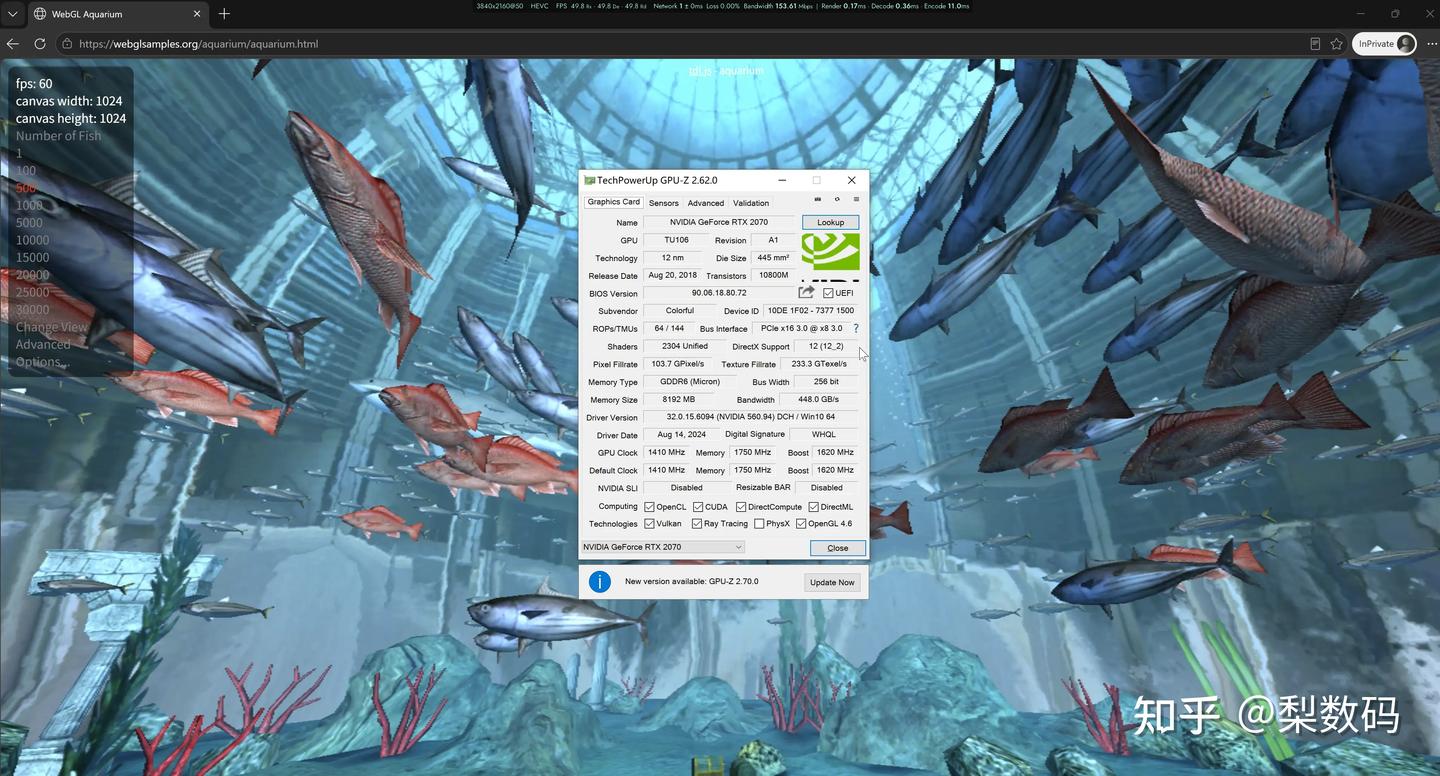This screenshot has height=776, width=1440.
Task: Click the GPU-Z title bar app icon
Action: pos(590,180)
